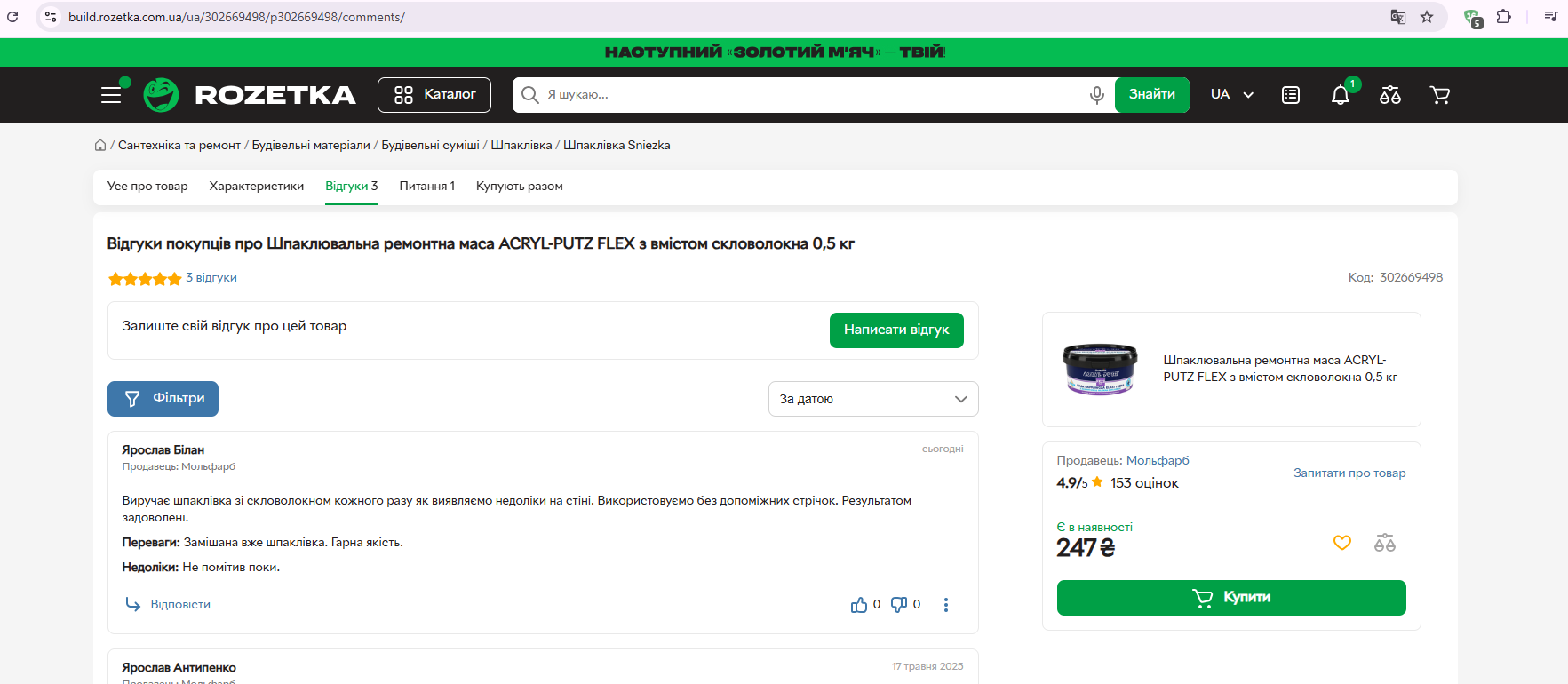The image size is (1568, 684).
Task: Switch to 'Характеристики' tab
Action: pyautogui.click(x=257, y=187)
